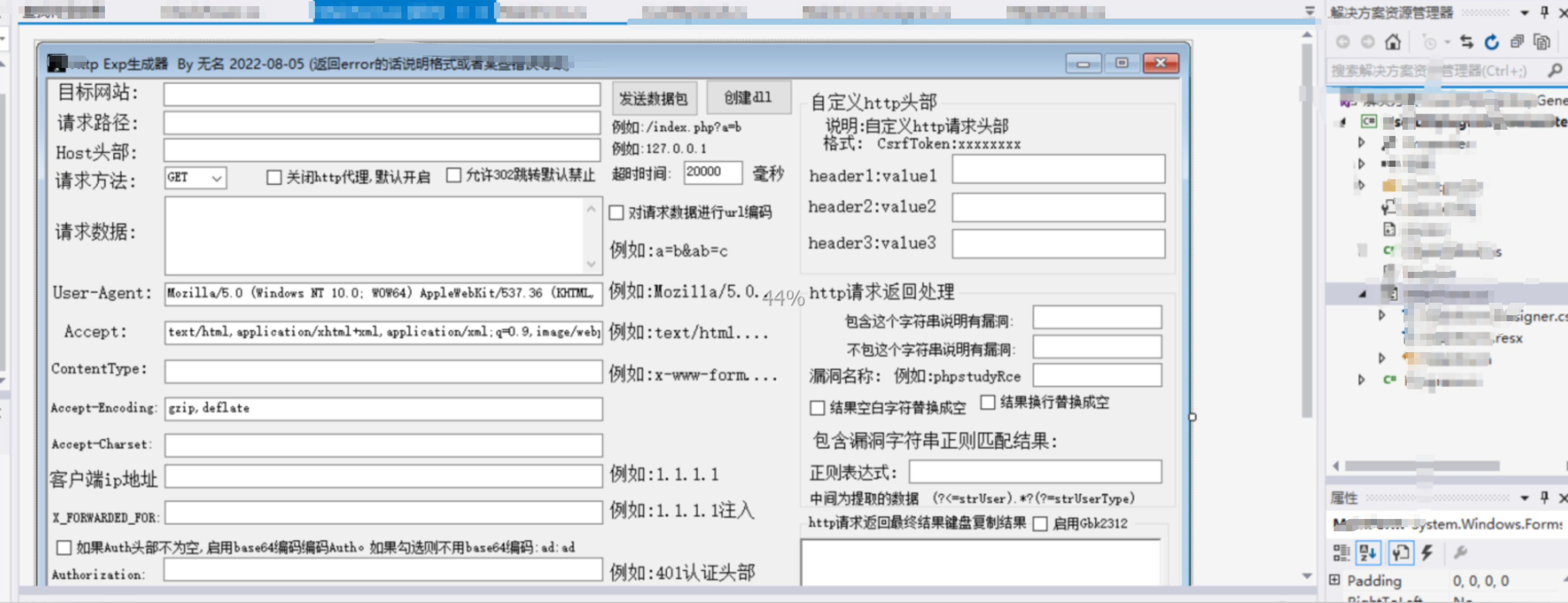
Task: Open the 属性 panel window options arrow
Action: tap(1524, 498)
